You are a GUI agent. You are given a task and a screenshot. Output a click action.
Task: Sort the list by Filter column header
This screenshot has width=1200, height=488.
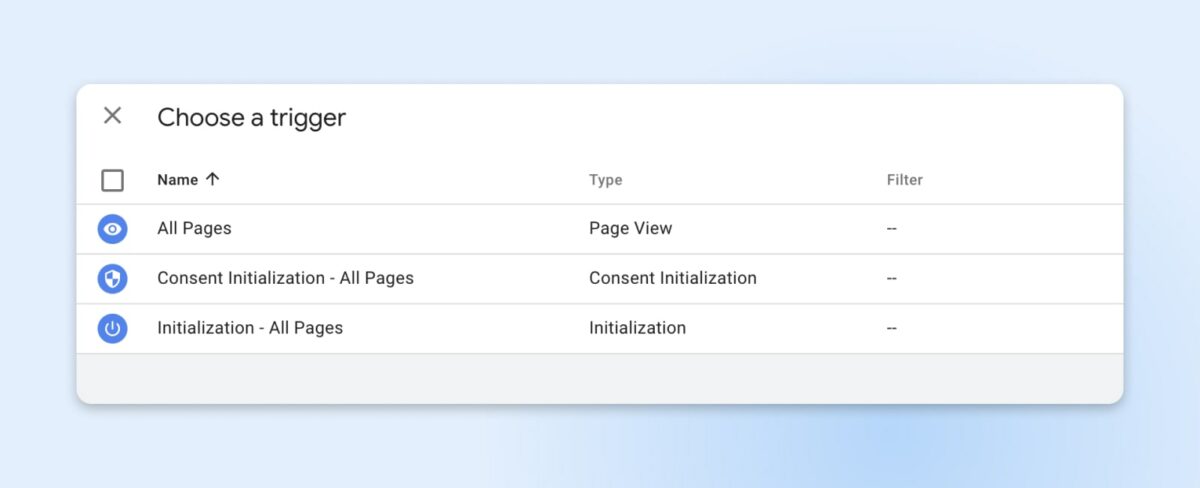click(x=904, y=180)
